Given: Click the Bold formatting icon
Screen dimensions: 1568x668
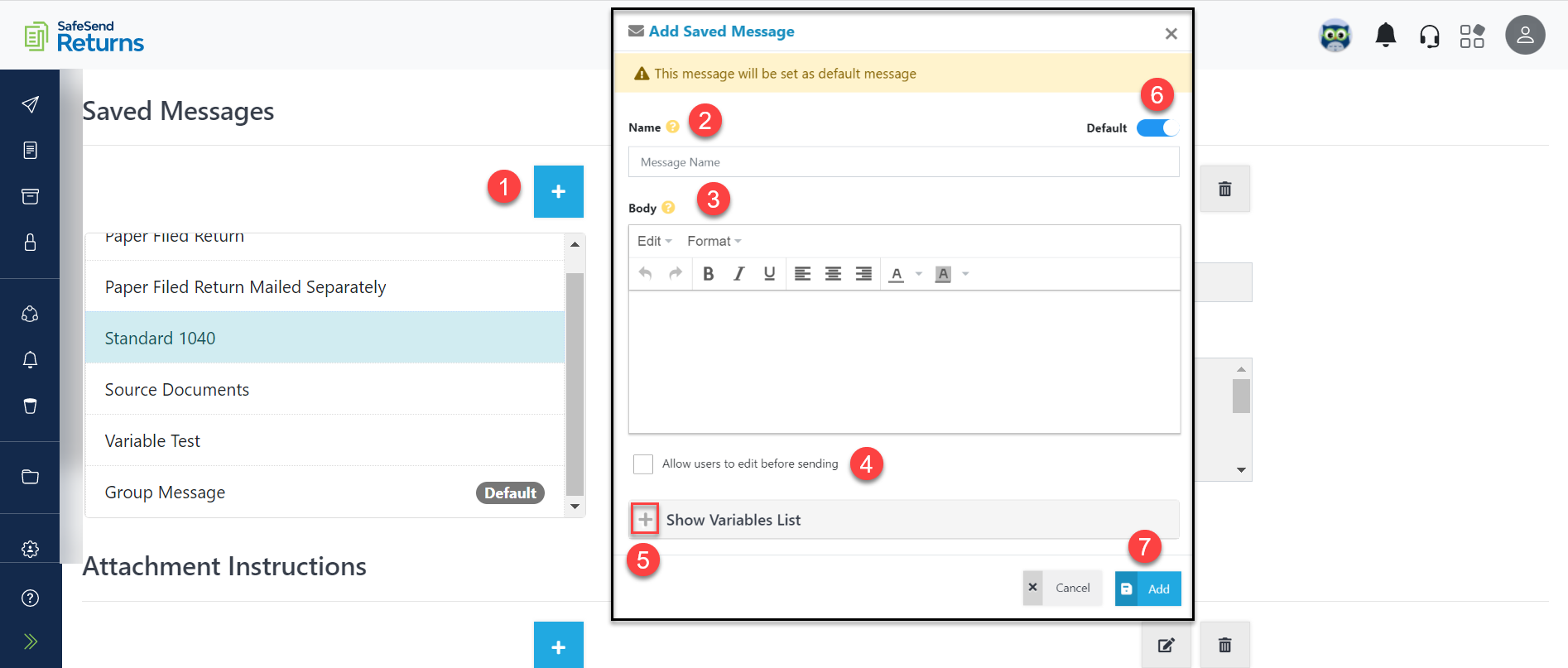Looking at the screenshot, I should [x=708, y=274].
